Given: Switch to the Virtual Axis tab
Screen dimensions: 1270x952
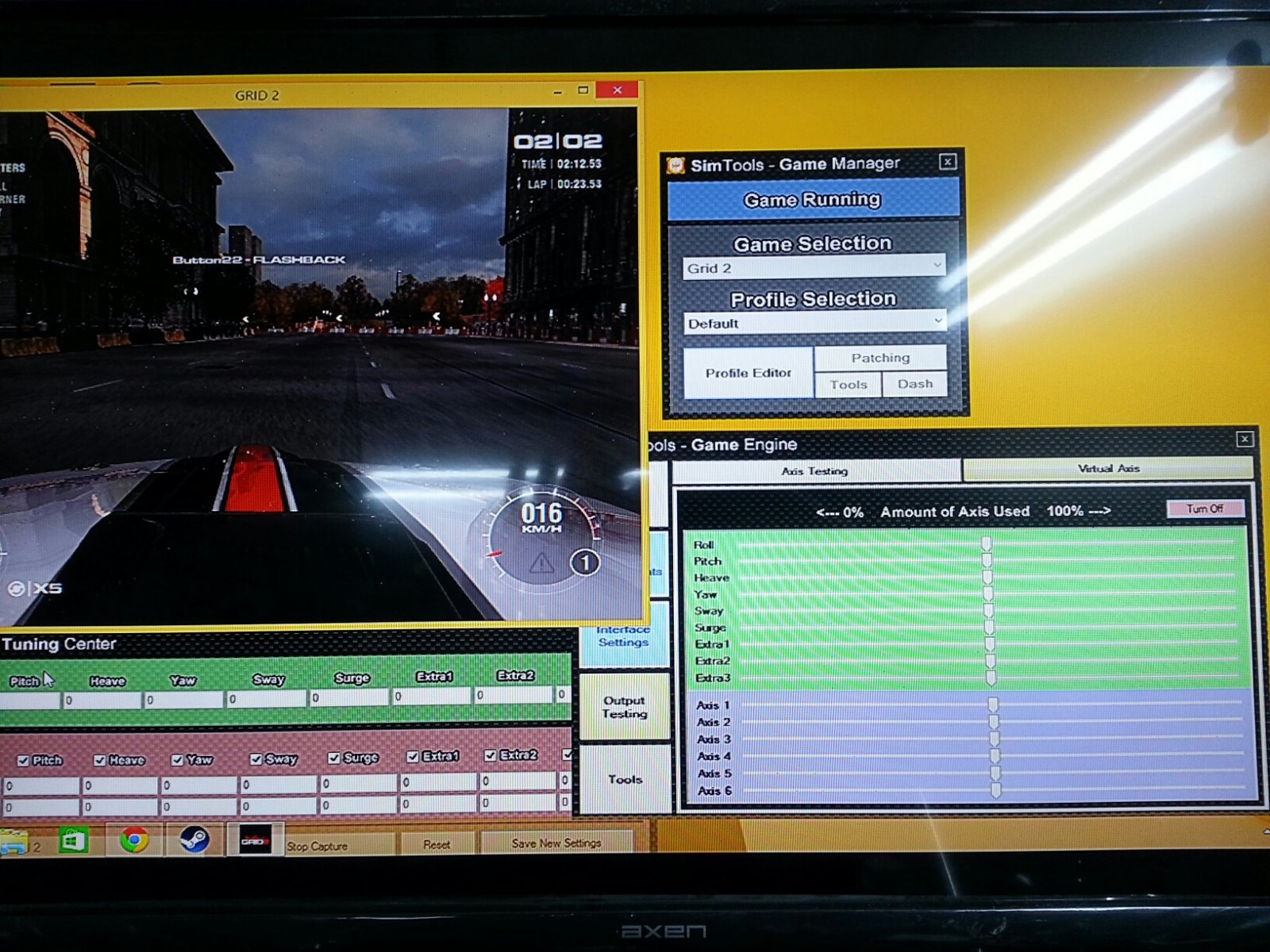Looking at the screenshot, I should 1108,469.
